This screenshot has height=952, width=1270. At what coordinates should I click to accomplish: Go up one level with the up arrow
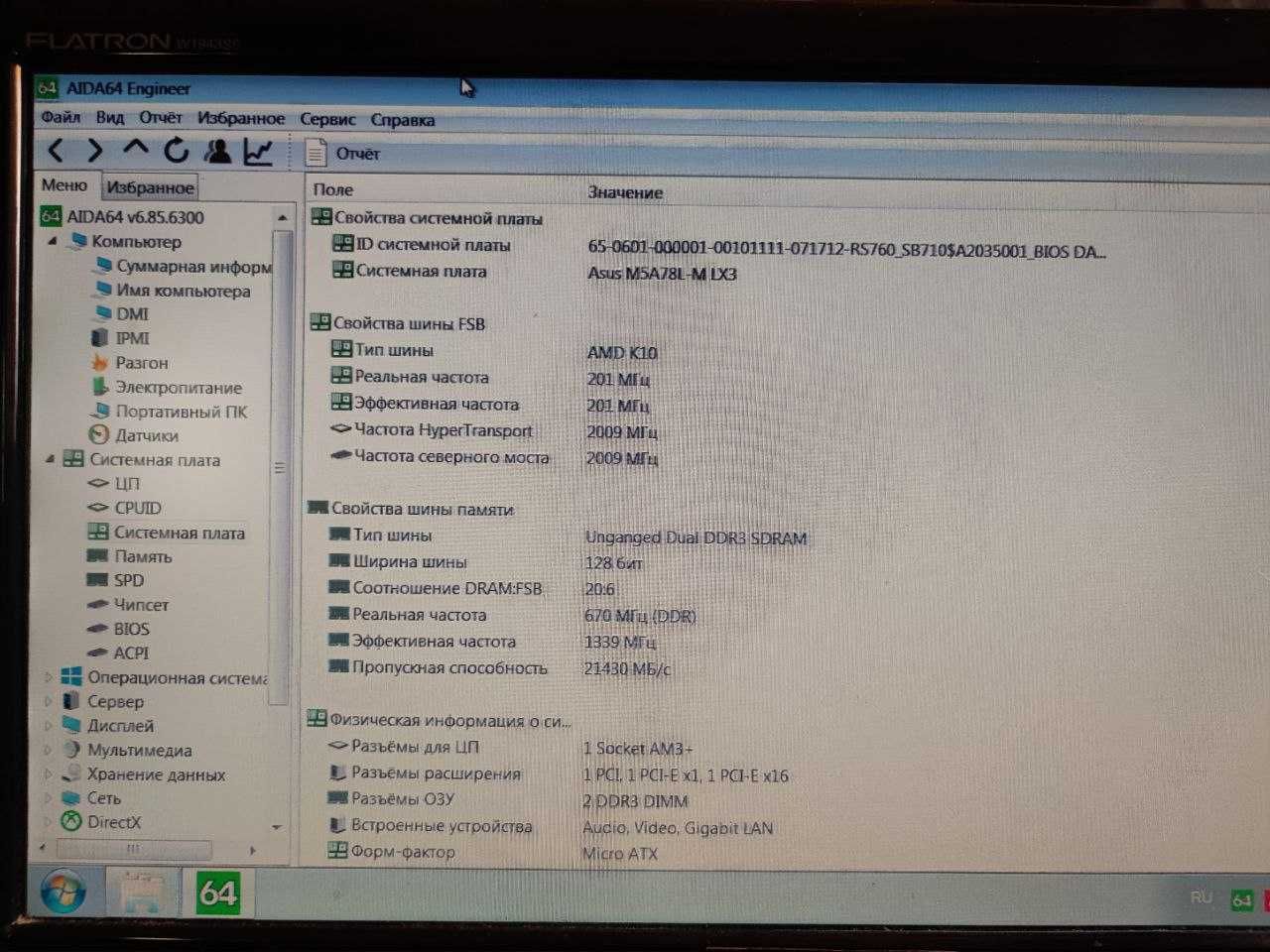point(135,150)
